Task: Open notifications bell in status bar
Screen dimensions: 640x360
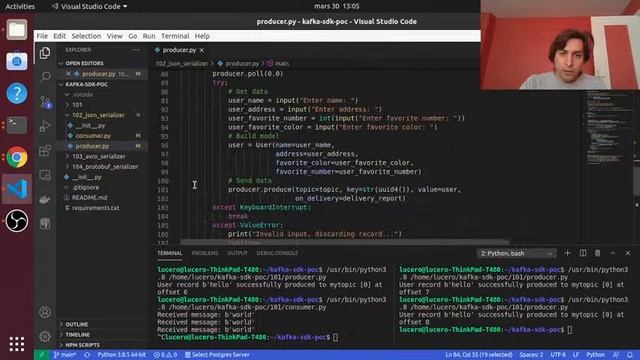Action: coord(630,355)
